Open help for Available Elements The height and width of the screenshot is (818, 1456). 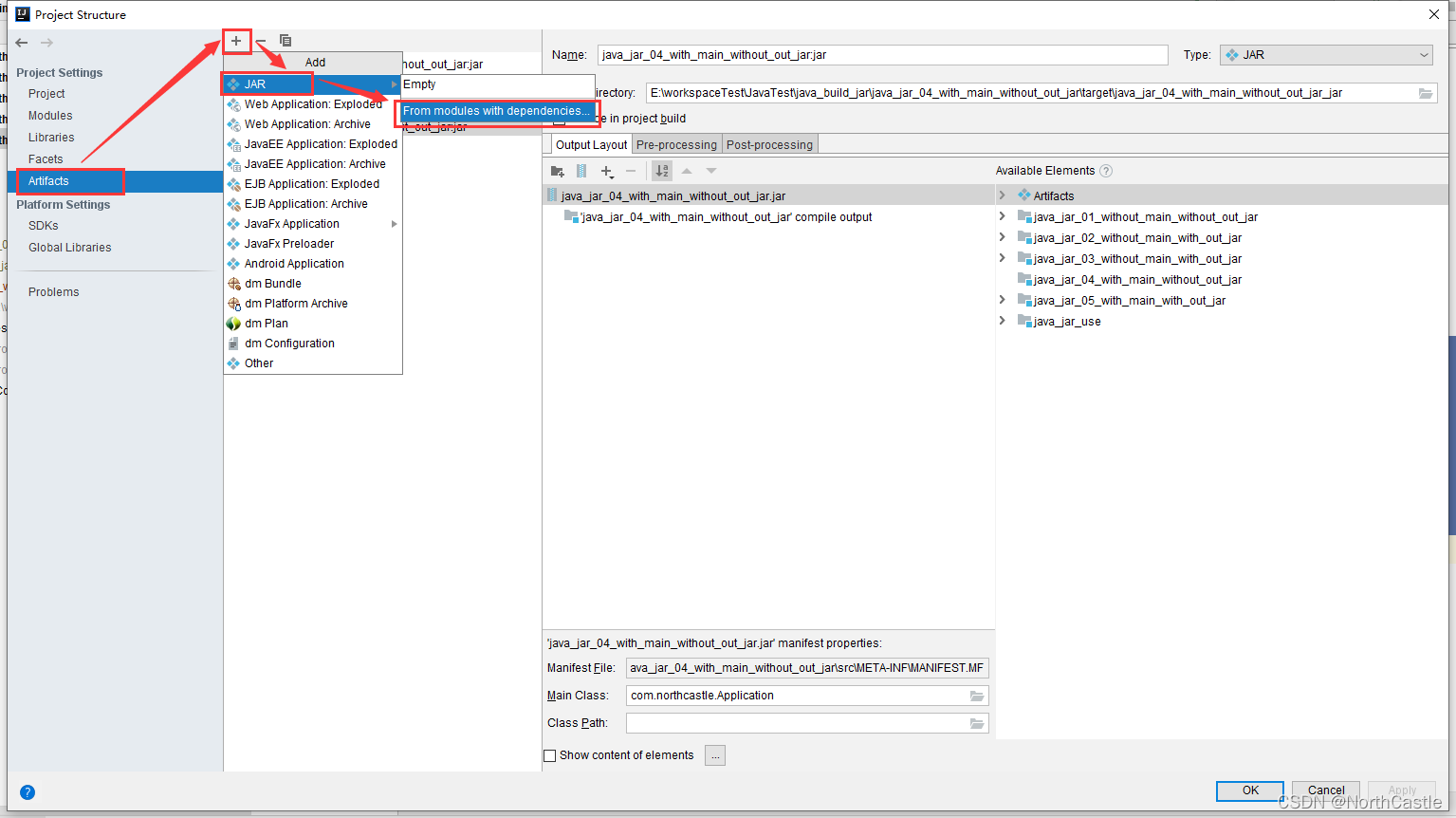tap(1106, 171)
